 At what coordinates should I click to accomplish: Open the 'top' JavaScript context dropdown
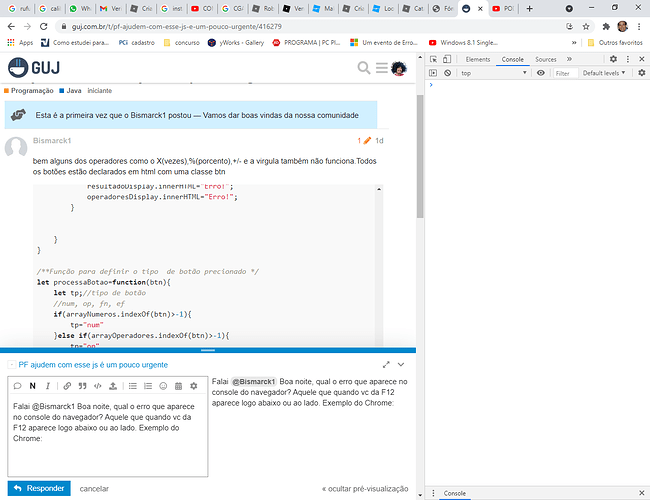tap(494, 73)
